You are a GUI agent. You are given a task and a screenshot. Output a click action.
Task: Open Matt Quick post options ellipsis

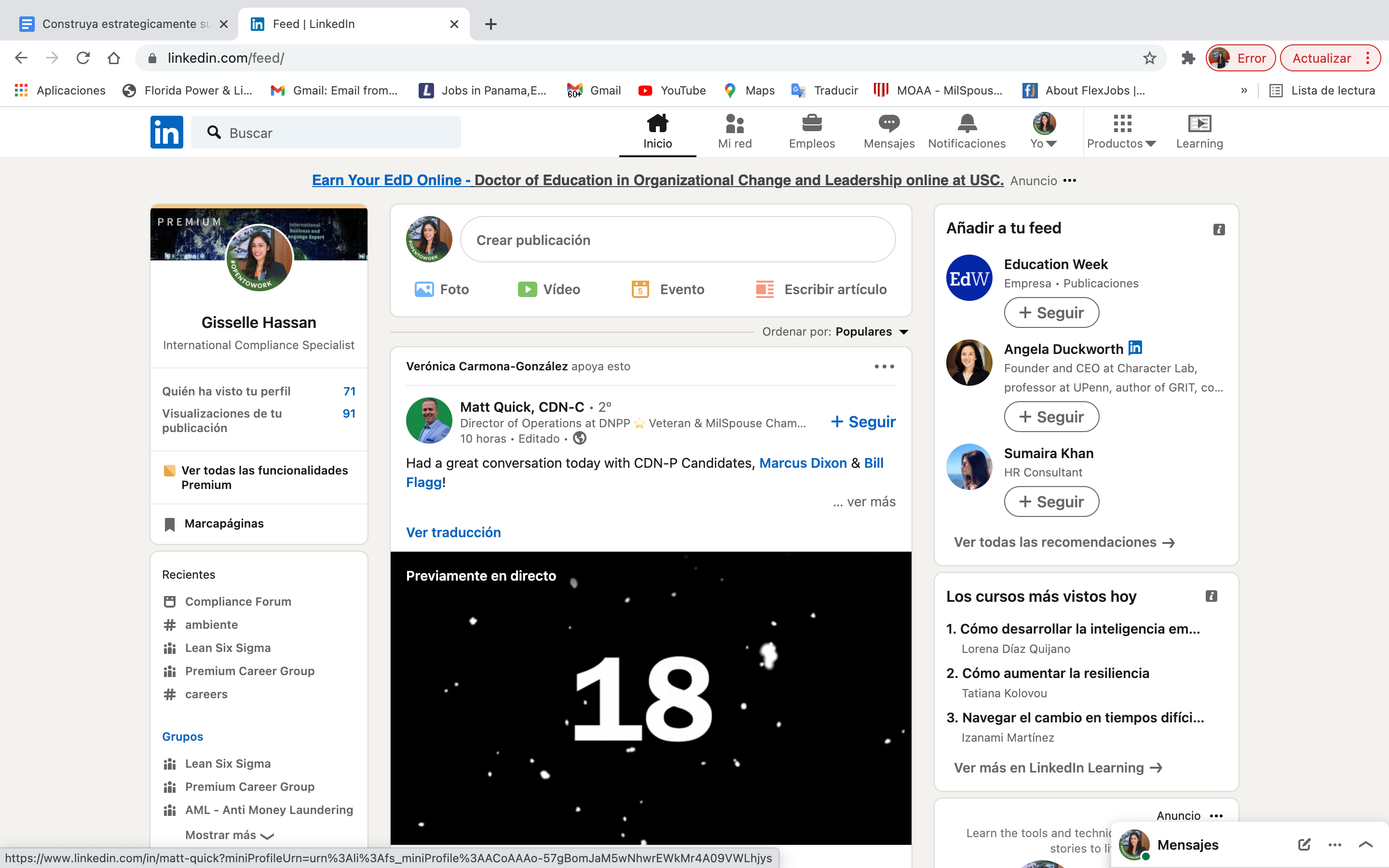[884, 366]
